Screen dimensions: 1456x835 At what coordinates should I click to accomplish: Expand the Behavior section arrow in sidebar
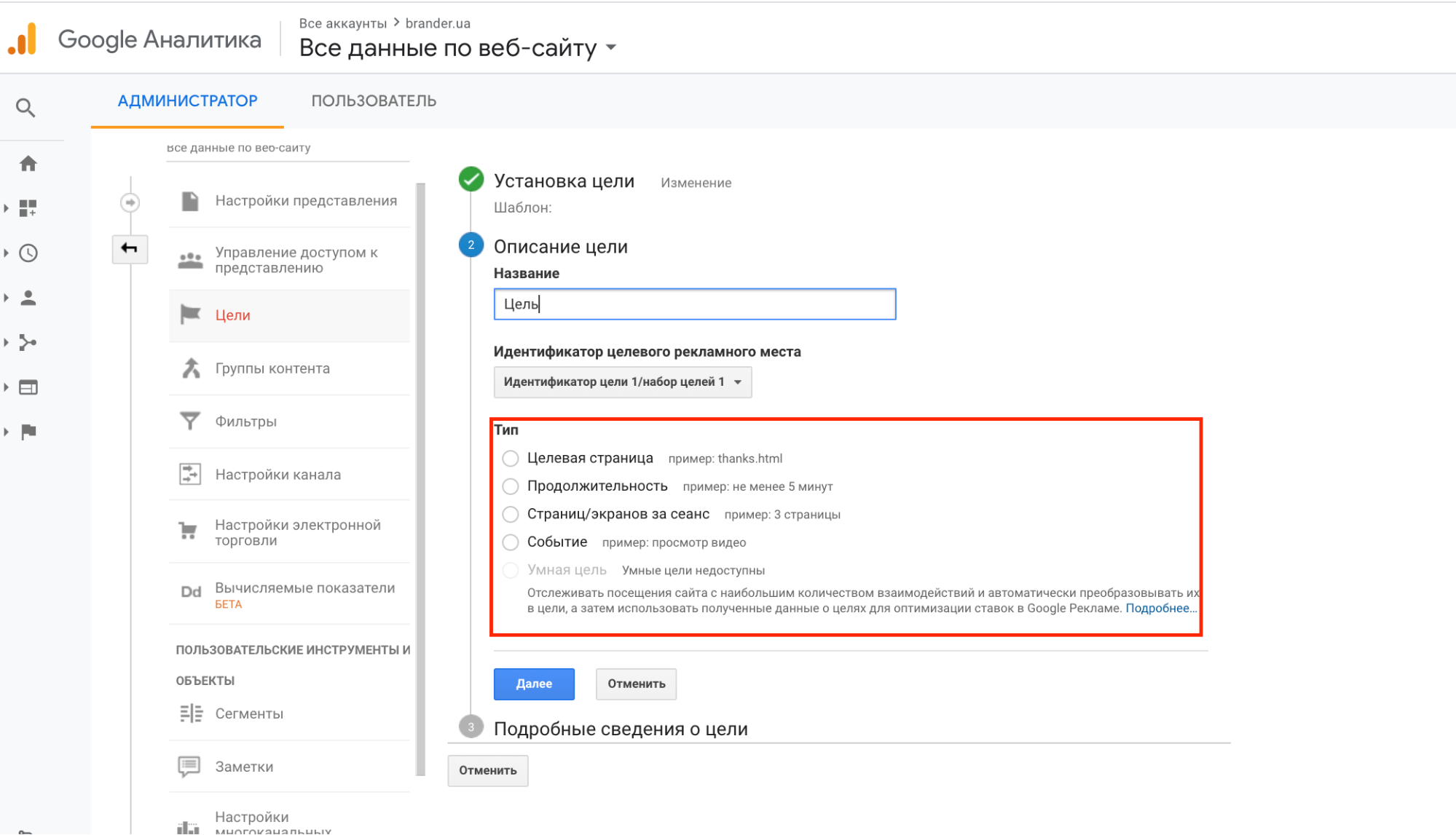7,387
